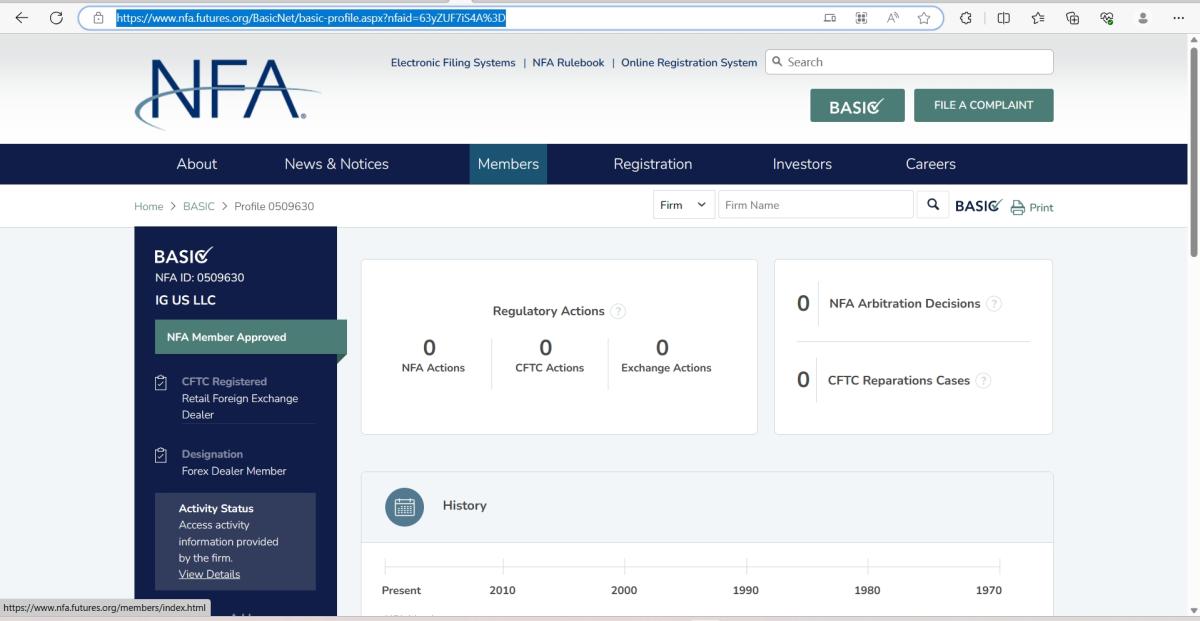
Task: Expand the Firm search type dropdown
Action: (x=683, y=205)
